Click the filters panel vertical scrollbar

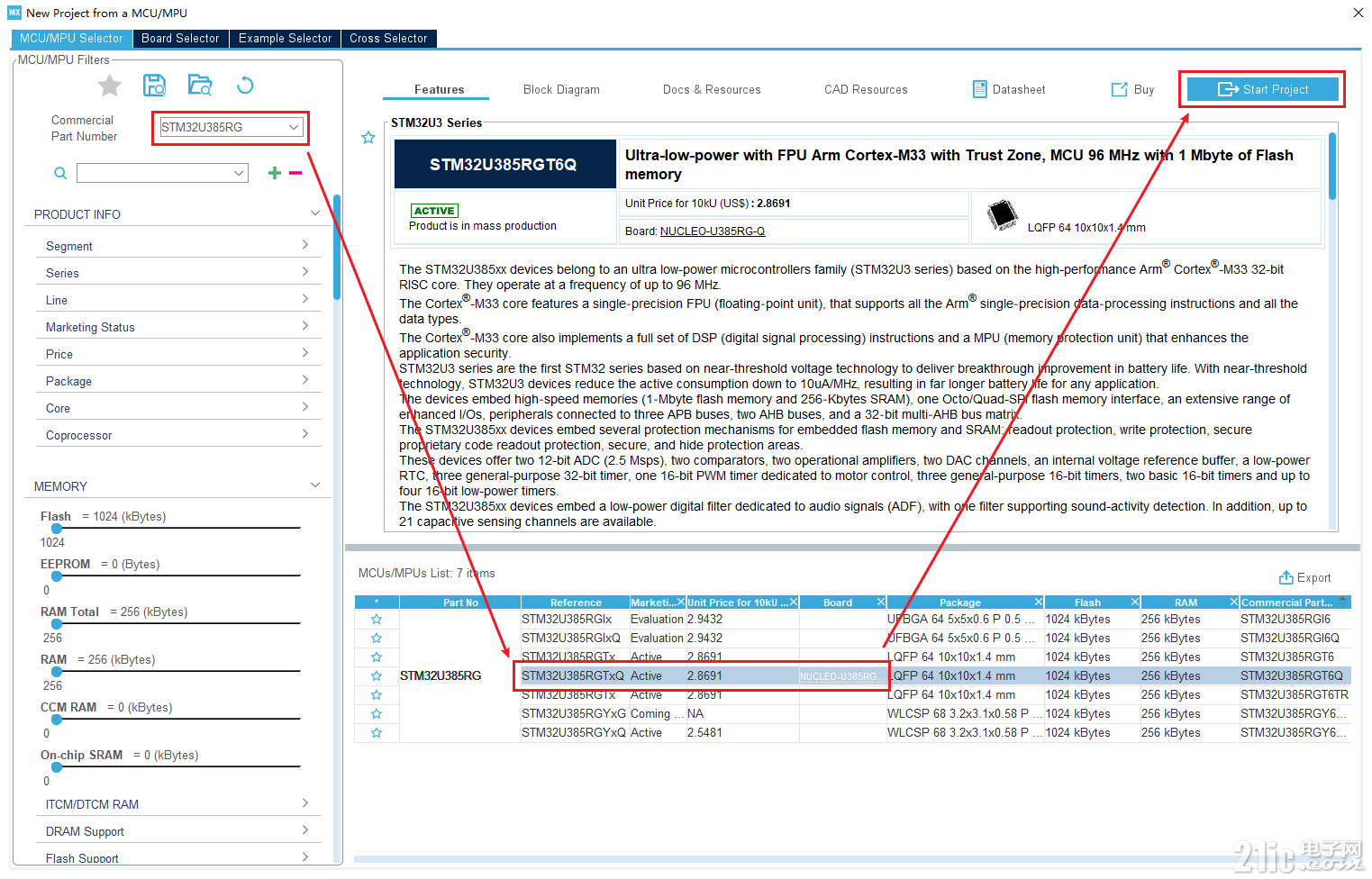tap(337, 248)
